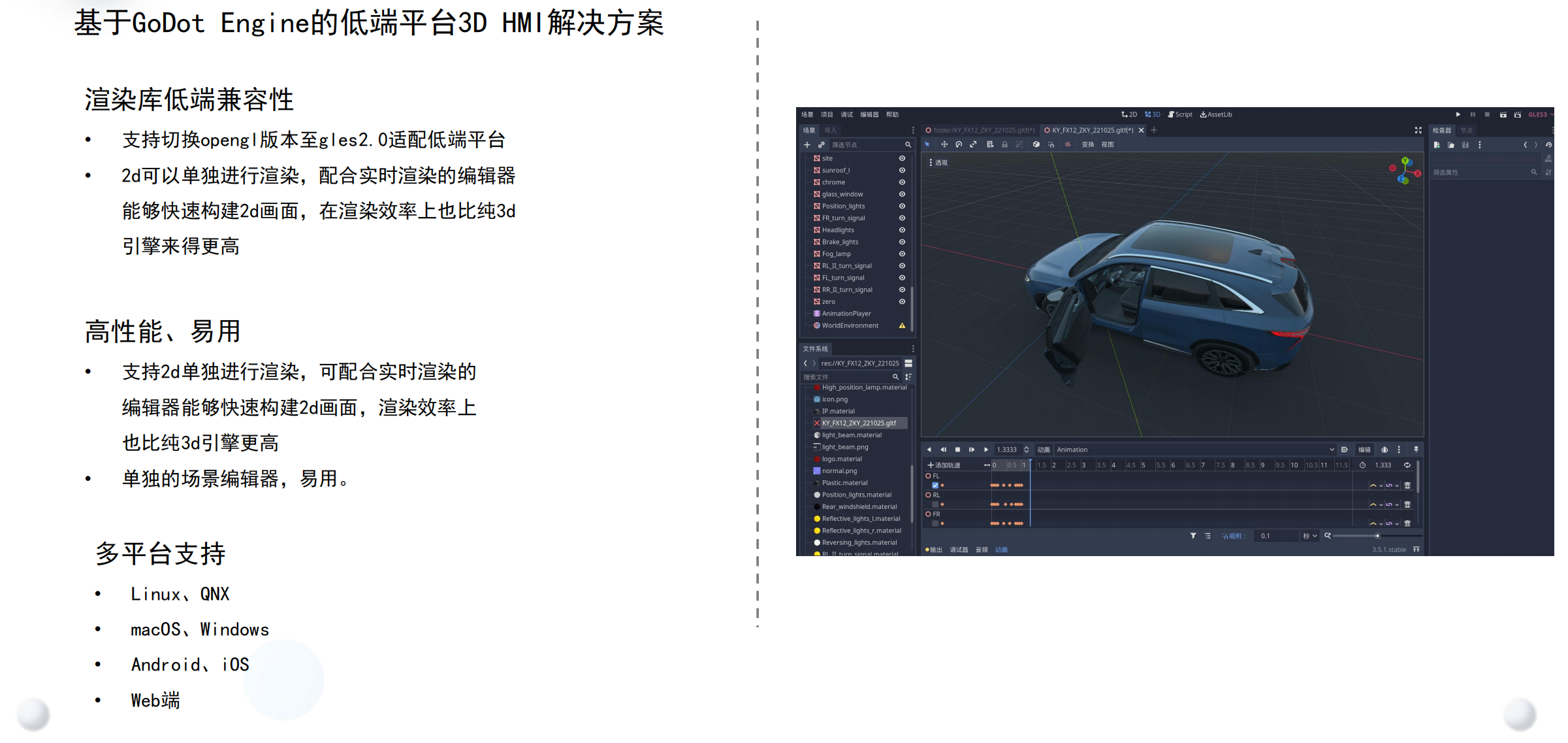Viewport: 1568px width, 743px height.
Task: Click the 编辑 edit button in animation panel
Action: (1364, 450)
